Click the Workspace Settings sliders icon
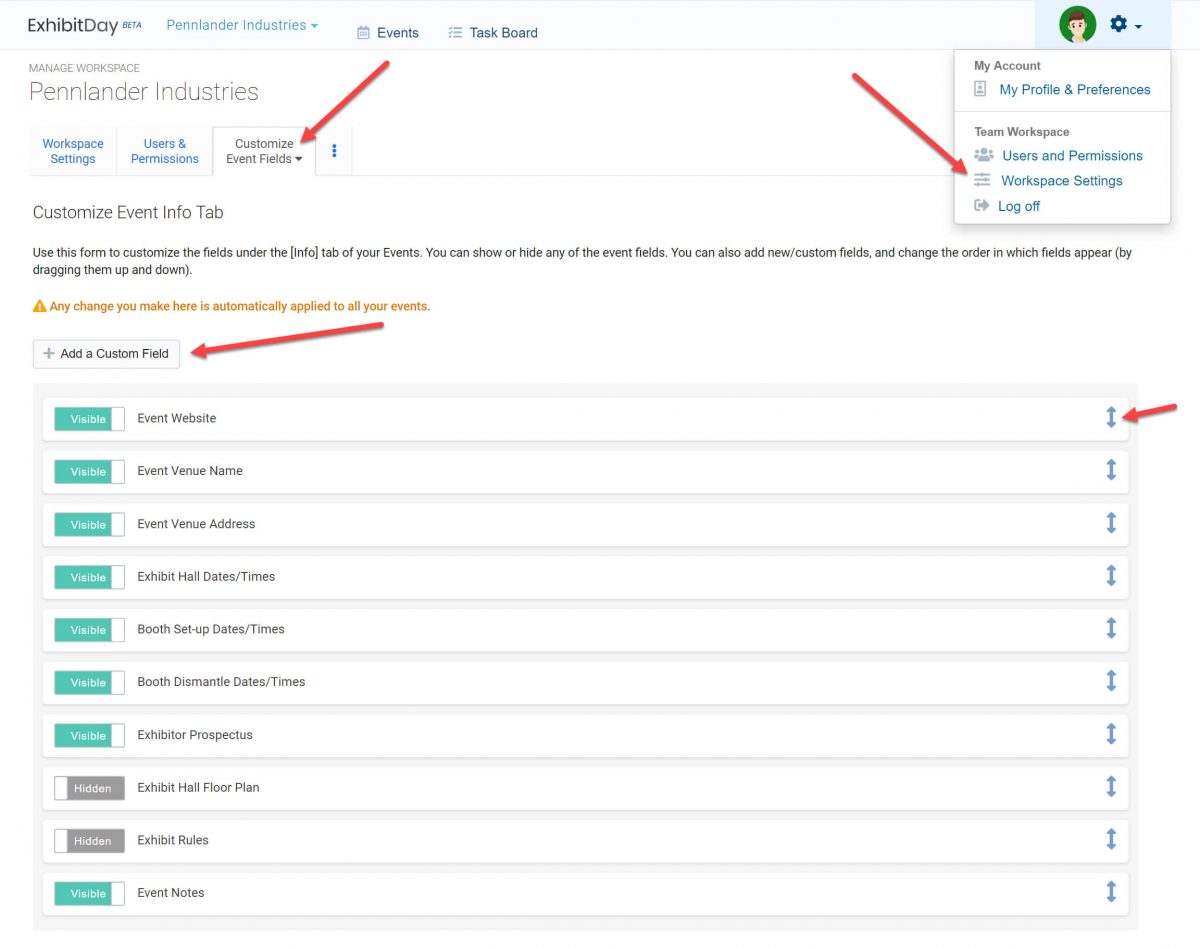This screenshot has height=948, width=1200. [982, 180]
